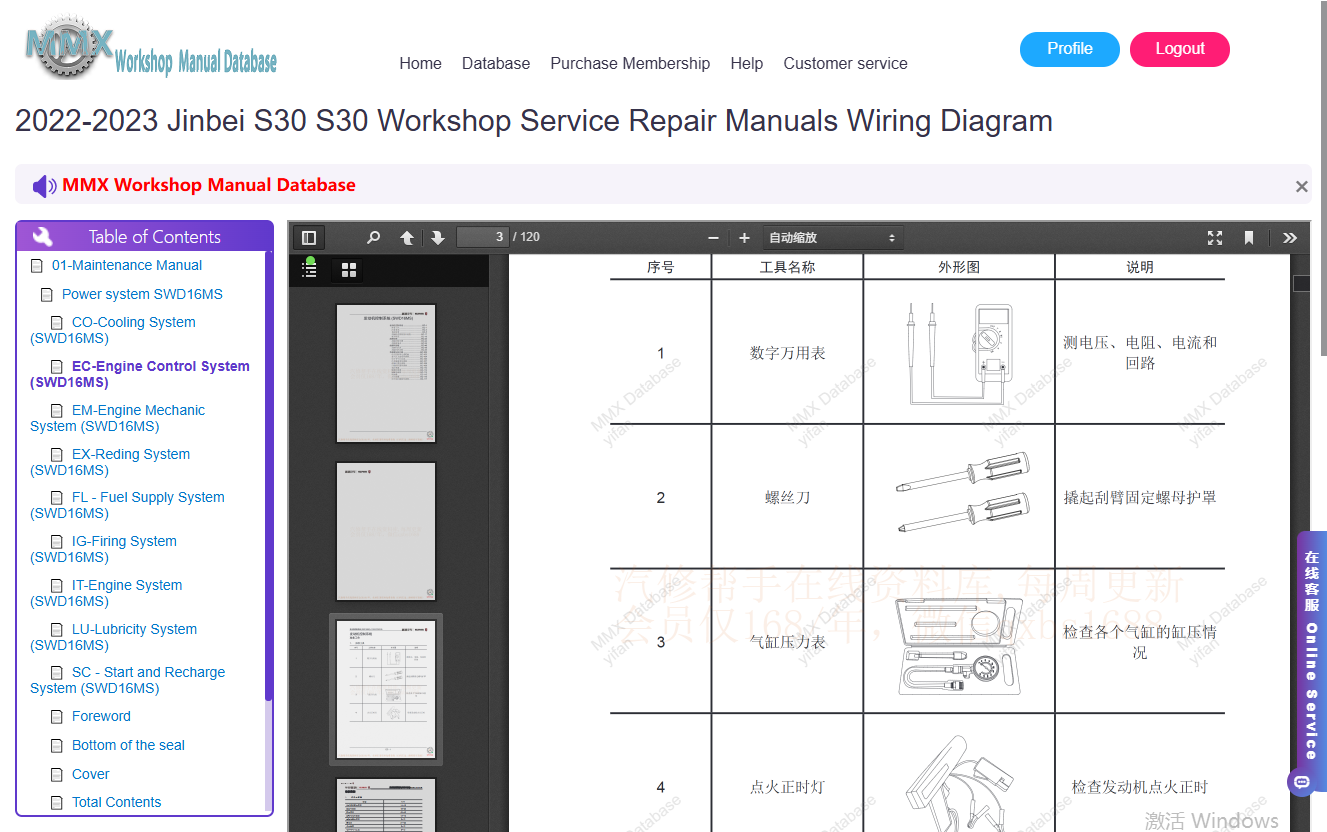Open the Database menu item

pyautogui.click(x=496, y=63)
